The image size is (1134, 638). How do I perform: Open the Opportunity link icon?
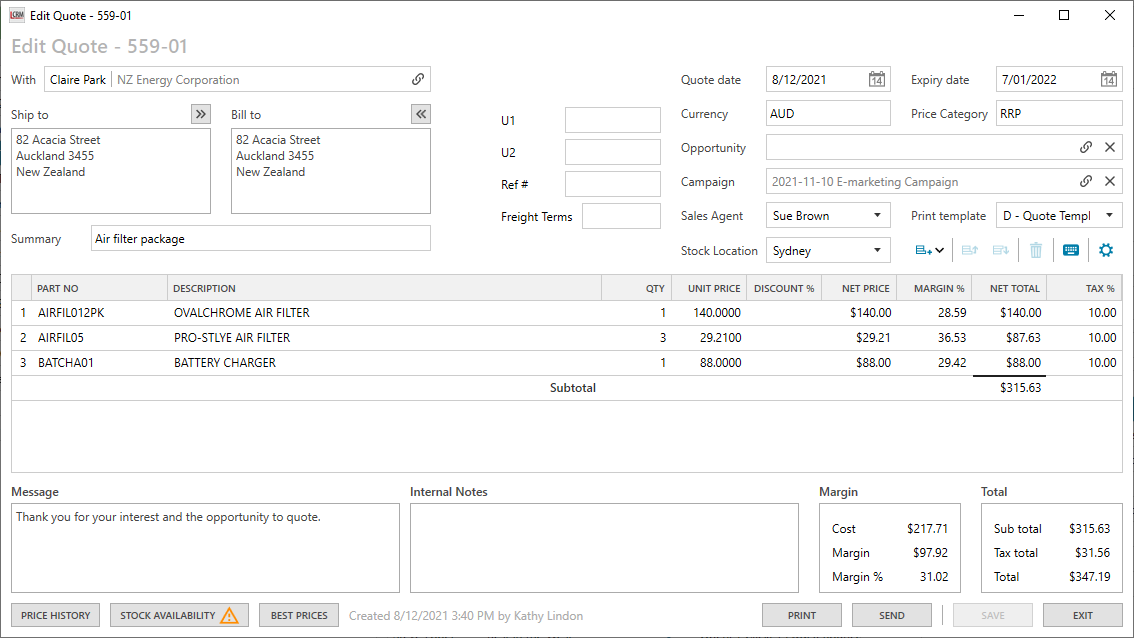pos(1086,147)
